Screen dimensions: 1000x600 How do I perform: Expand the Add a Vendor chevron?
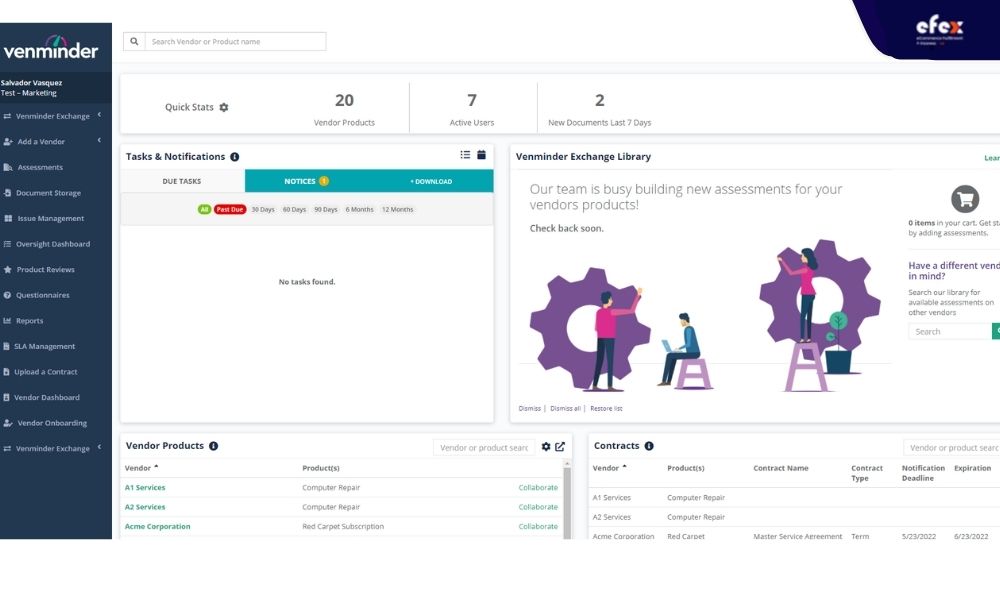click(x=99, y=141)
